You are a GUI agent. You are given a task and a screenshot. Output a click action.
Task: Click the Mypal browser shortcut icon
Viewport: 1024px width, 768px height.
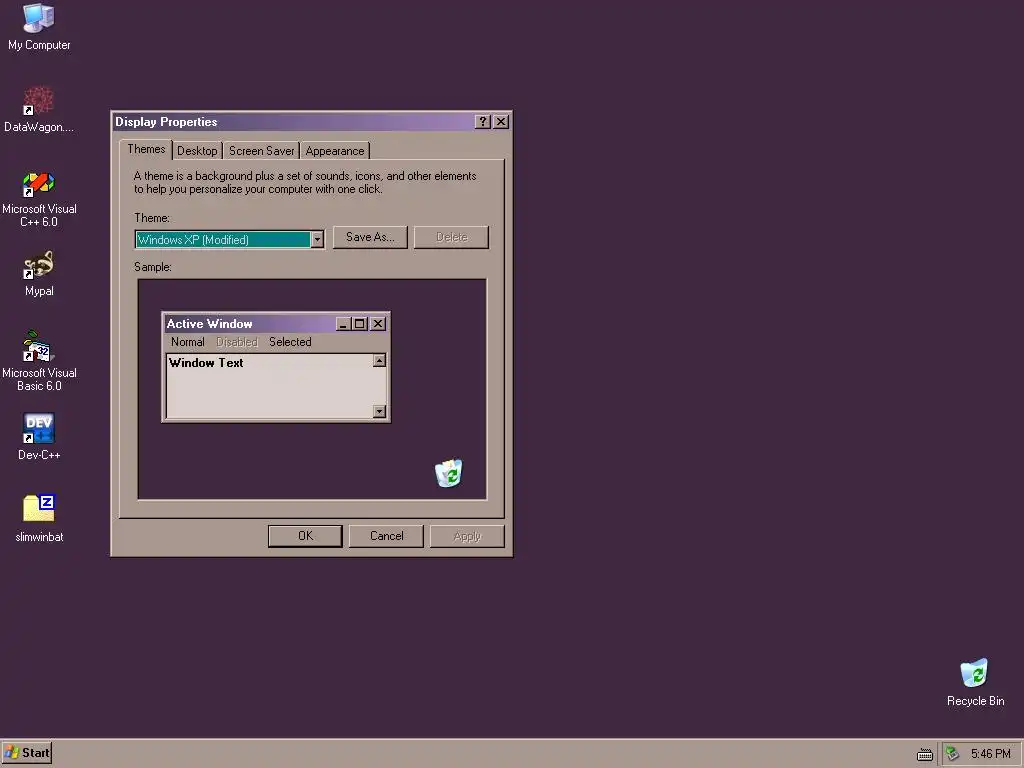[x=39, y=265]
